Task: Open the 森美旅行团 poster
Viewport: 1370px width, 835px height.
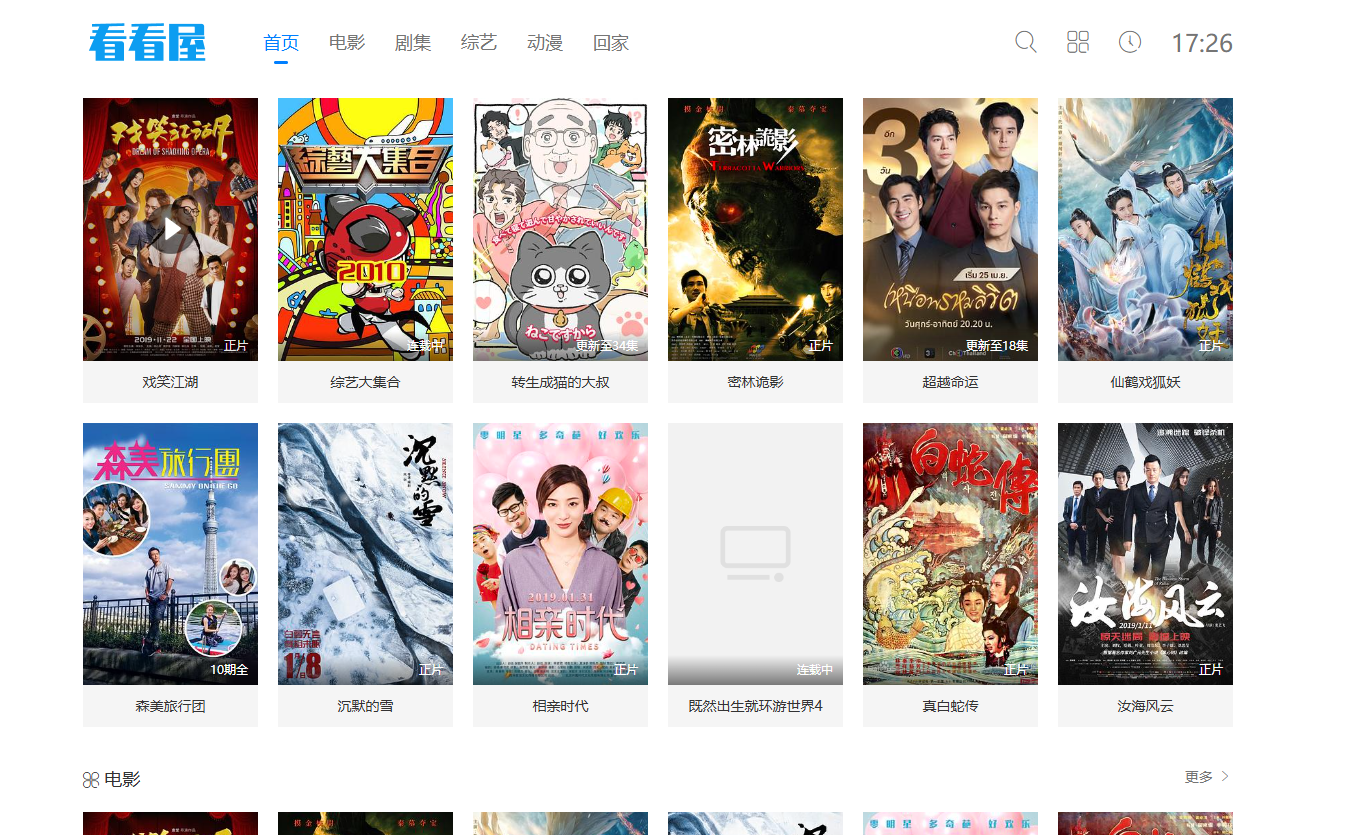Action: (x=170, y=554)
